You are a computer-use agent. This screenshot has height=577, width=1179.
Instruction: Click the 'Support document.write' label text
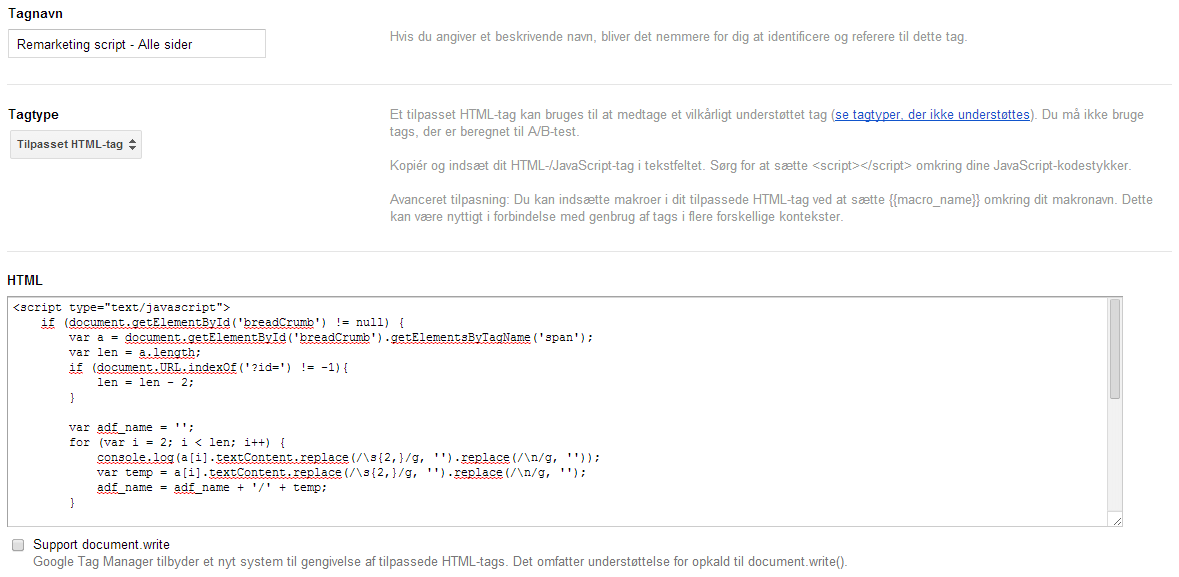(101, 545)
